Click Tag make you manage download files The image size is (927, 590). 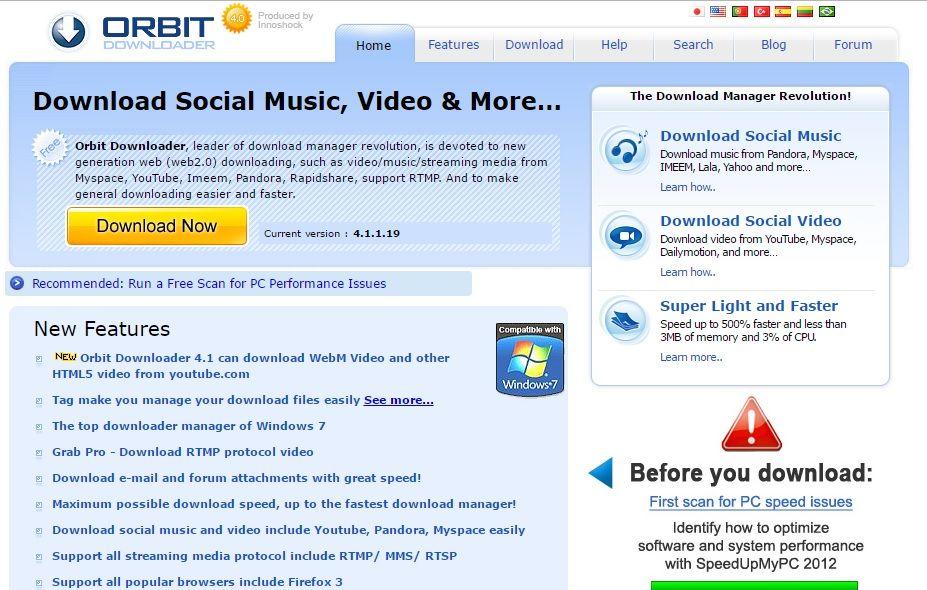click(206, 400)
